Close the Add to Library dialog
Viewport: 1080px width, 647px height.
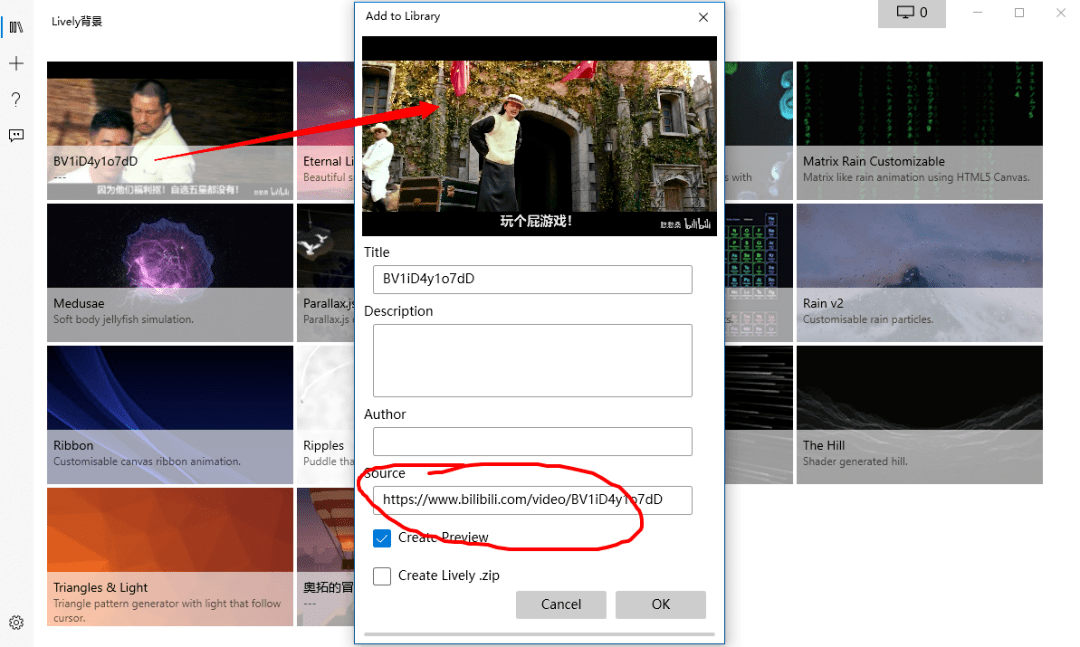[703, 17]
